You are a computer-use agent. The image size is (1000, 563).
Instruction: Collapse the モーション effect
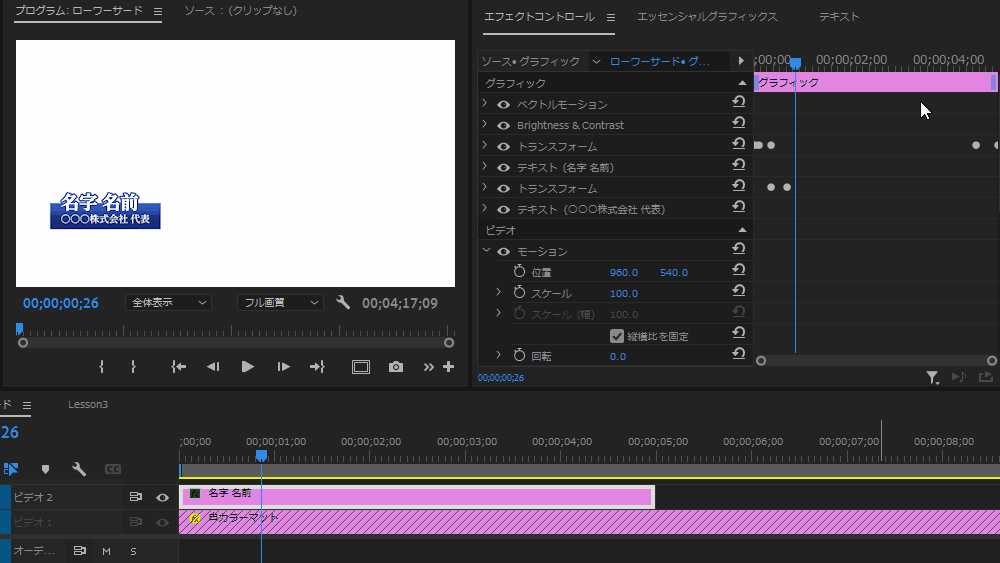pos(486,251)
